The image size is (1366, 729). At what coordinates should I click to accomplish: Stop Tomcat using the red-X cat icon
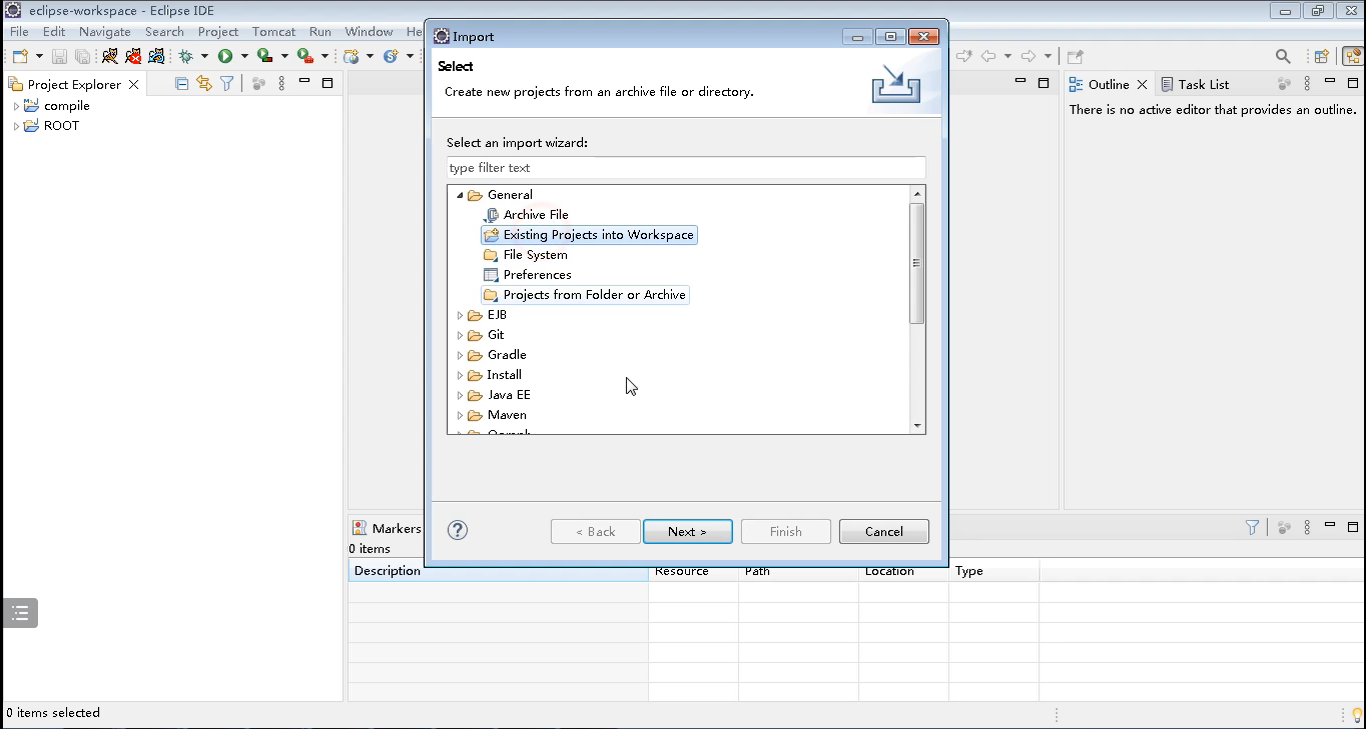click(x=133, y=56)
